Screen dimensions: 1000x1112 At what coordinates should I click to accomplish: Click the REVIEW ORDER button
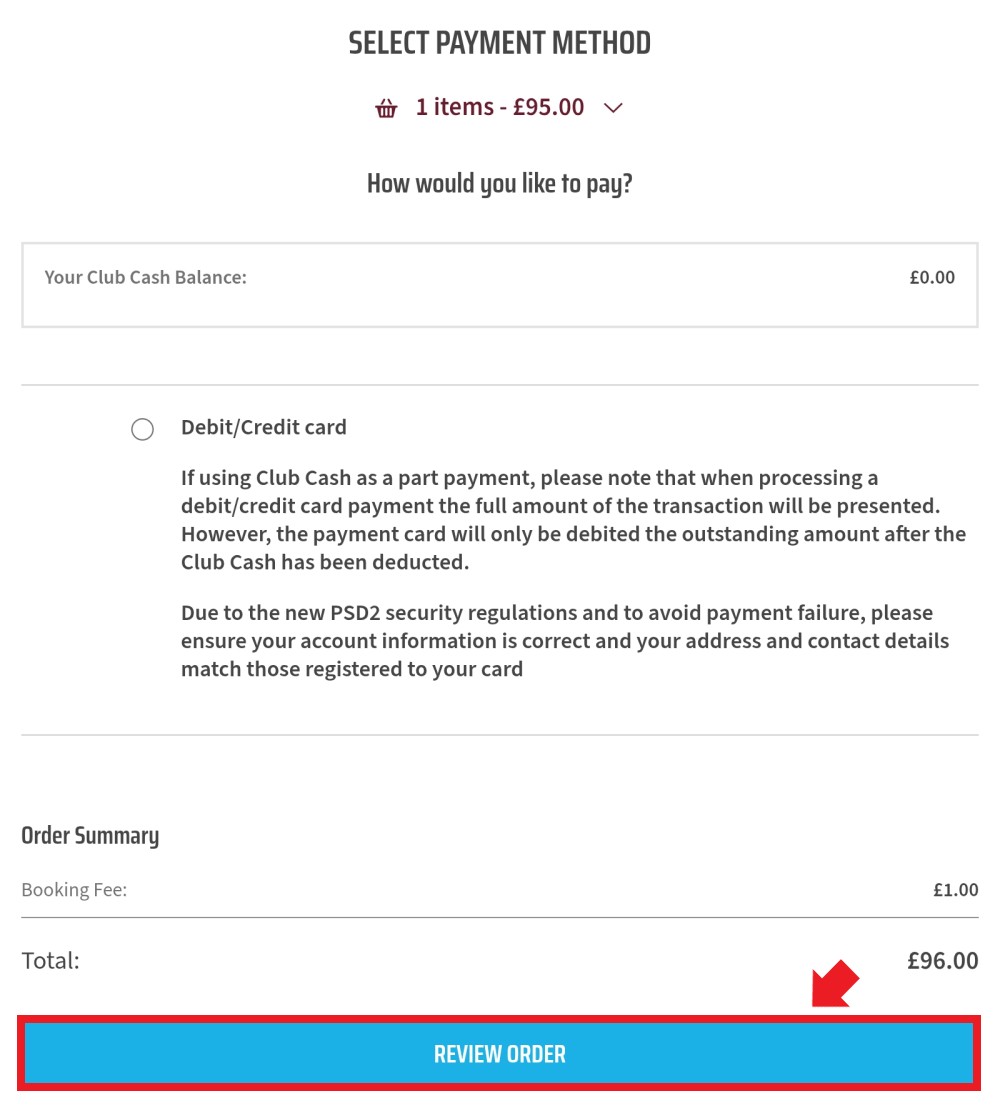click(x=499, y=1054)
